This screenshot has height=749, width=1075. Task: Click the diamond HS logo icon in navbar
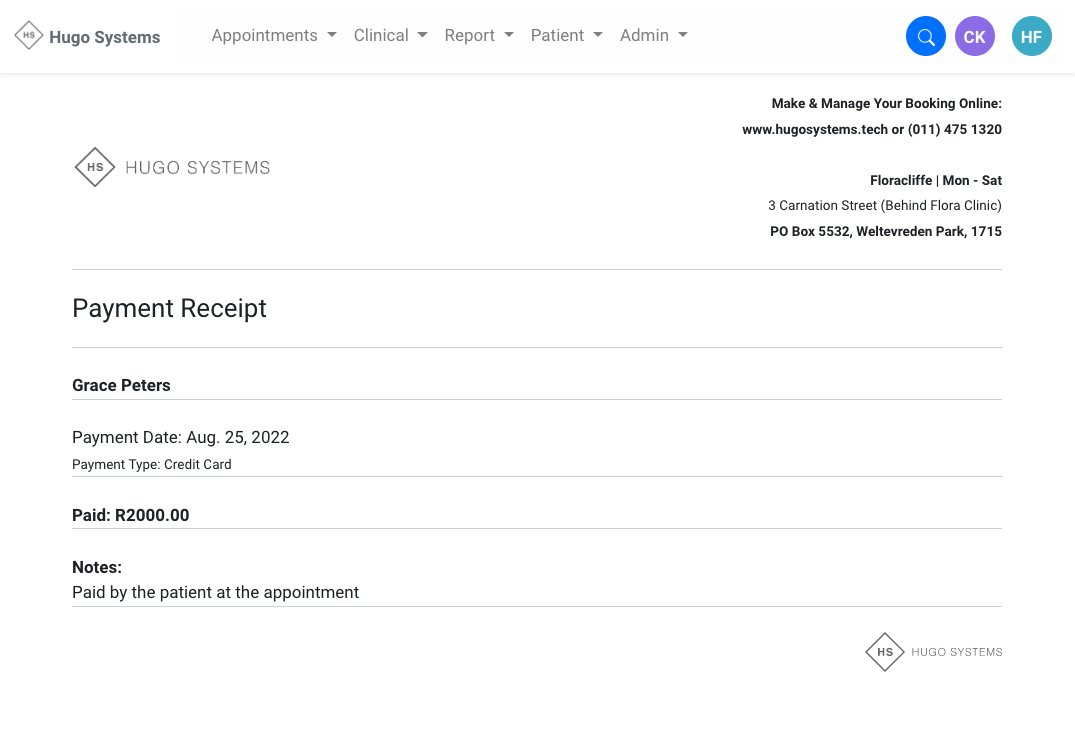pyautogui.click(x=29, y=36)
